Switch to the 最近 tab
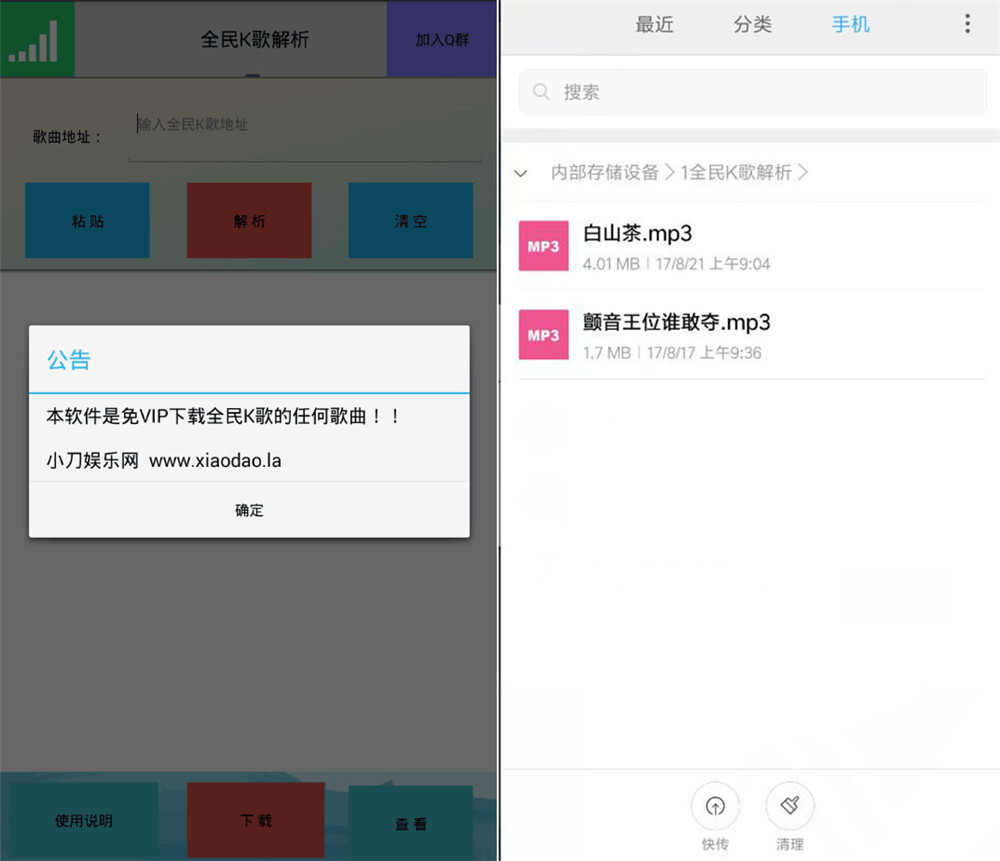The height and width of the screenshot is (861, 1000). (654, 25)
